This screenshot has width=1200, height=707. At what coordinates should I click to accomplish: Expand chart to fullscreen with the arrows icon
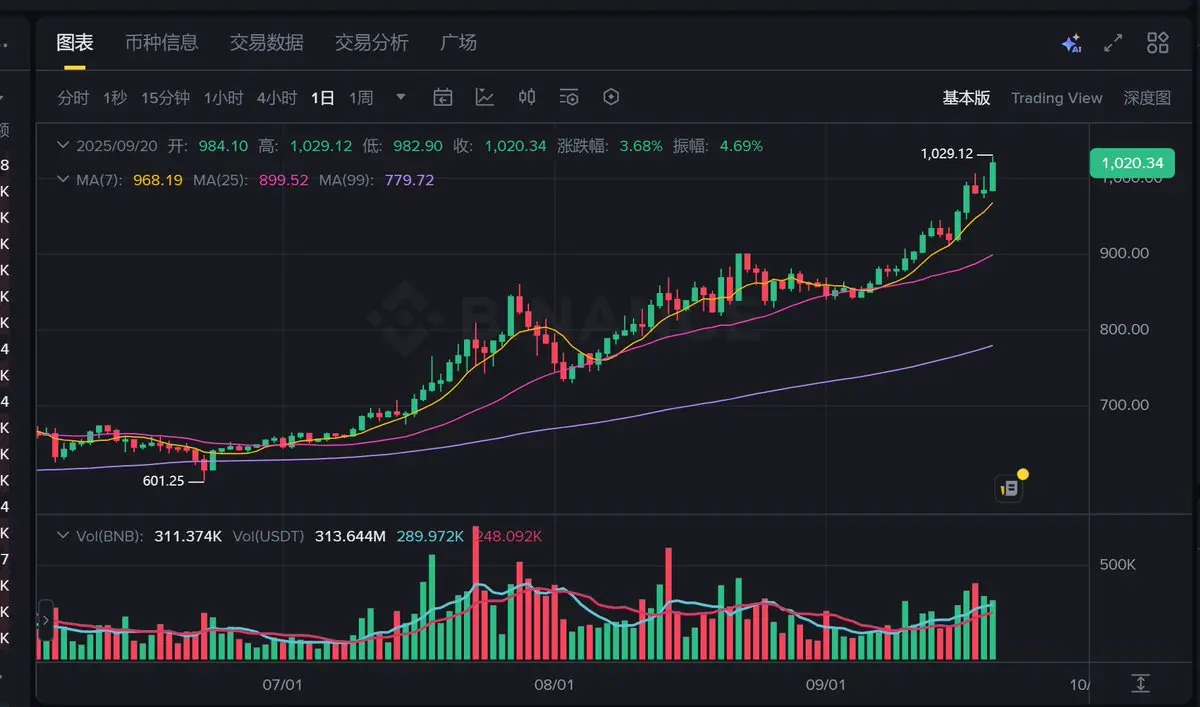click(1113, 43)
